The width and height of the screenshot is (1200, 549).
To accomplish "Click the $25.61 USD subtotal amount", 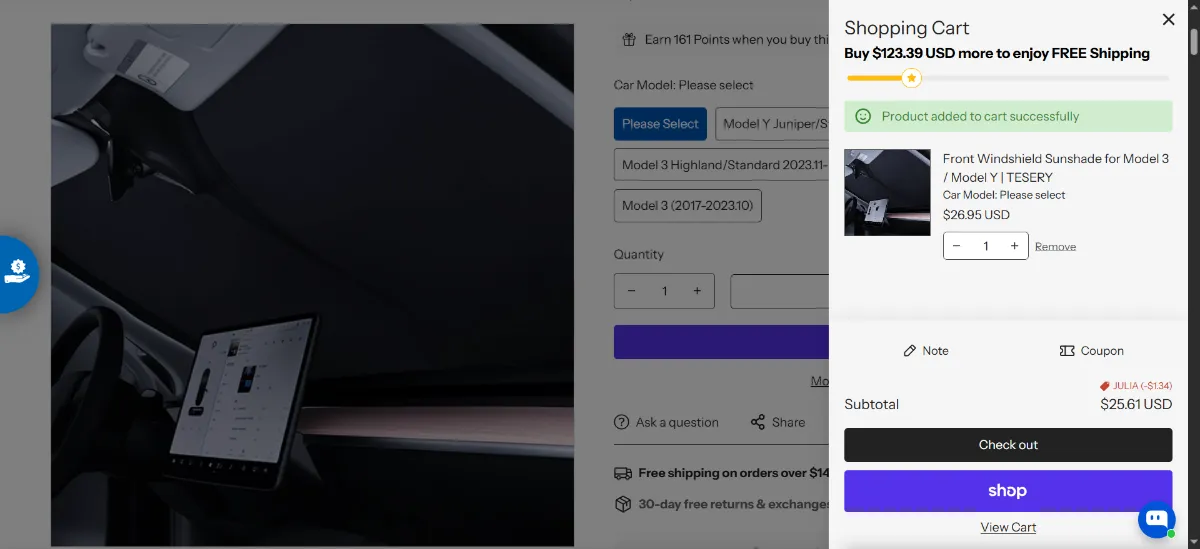I will [1136, 404].
